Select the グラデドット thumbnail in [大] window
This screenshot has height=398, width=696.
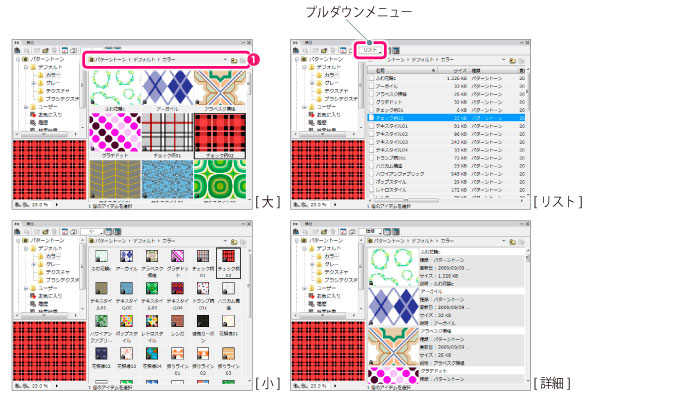(x=115, y=132)
